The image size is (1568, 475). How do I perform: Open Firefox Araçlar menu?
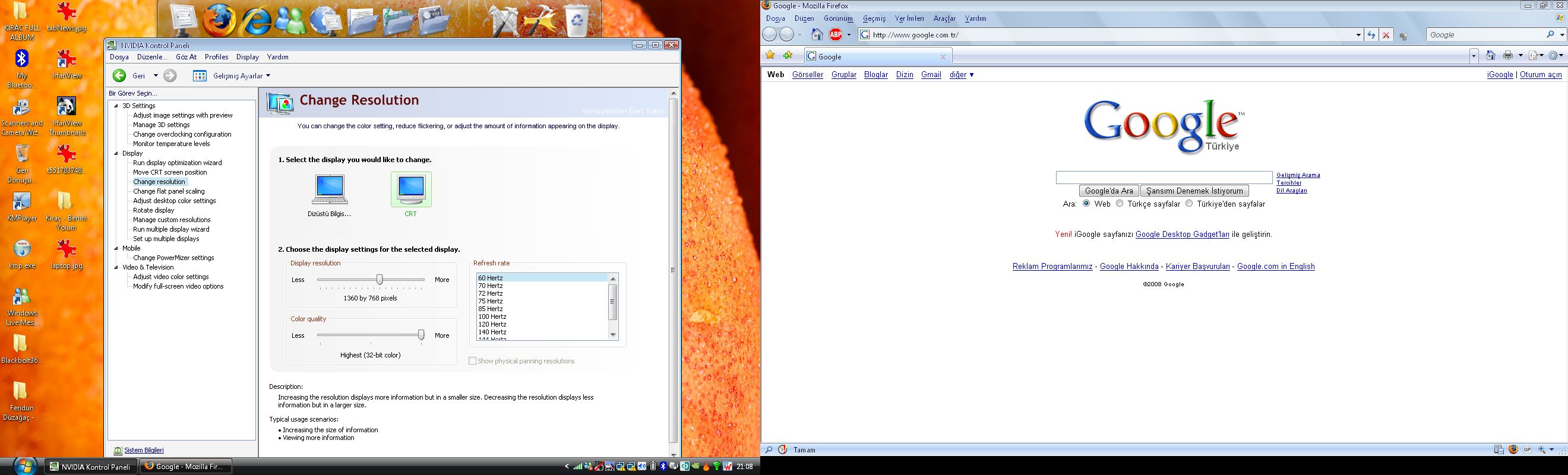click(945, 19)
